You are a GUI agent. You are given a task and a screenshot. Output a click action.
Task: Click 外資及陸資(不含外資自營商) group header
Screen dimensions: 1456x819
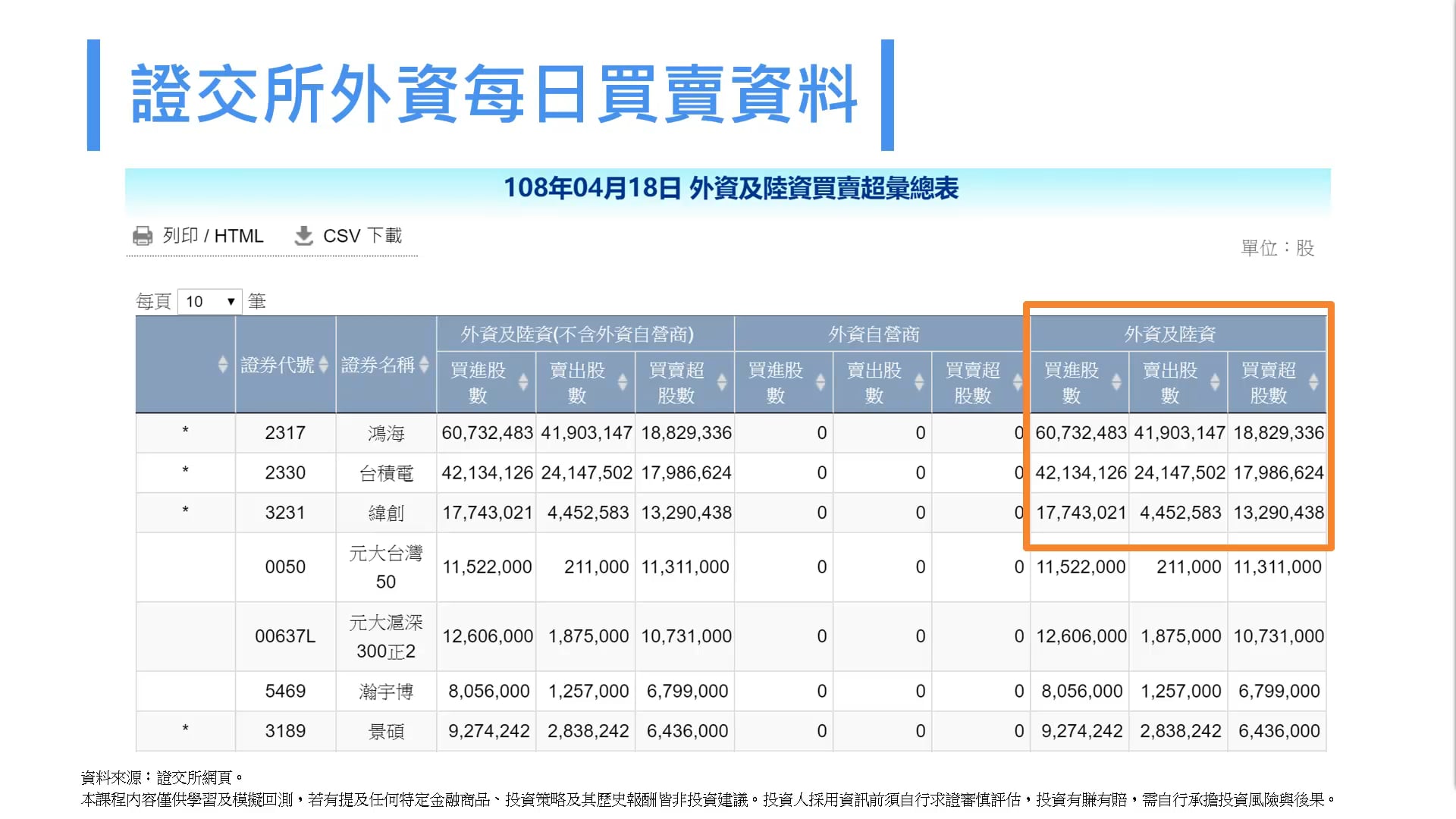pos(577,334)
